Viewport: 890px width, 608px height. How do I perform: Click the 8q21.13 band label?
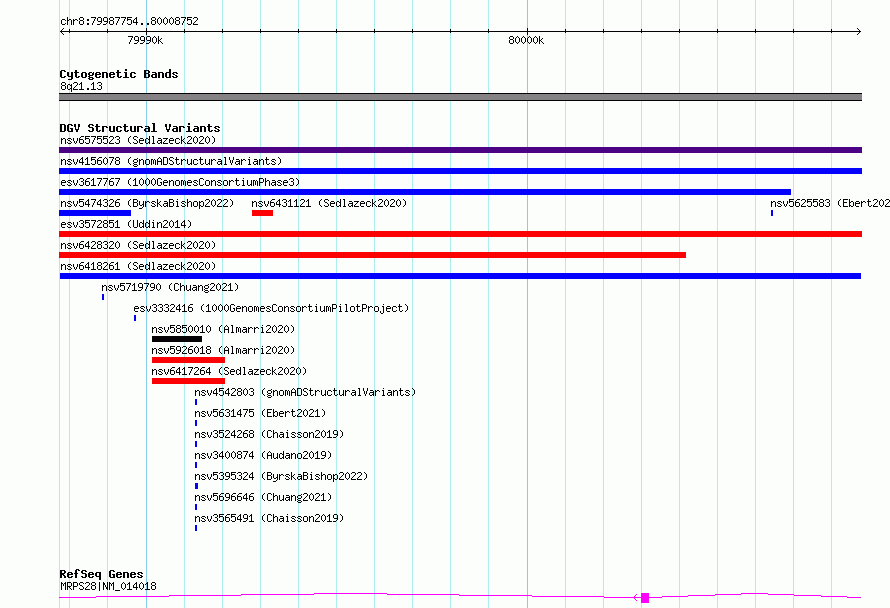pyautogui.click(x=81, y=86)
